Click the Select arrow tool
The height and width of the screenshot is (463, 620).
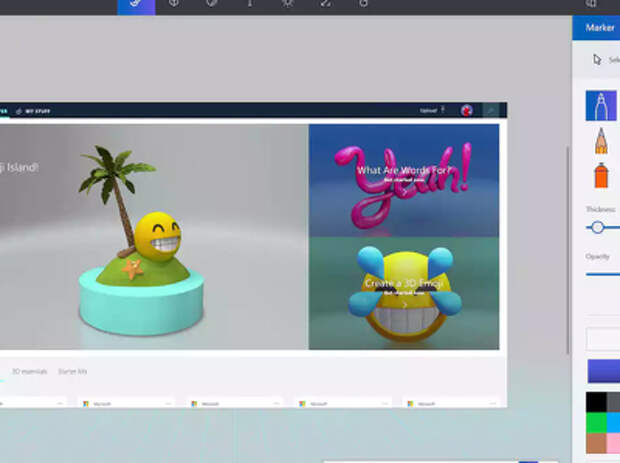tap(598, 59)
